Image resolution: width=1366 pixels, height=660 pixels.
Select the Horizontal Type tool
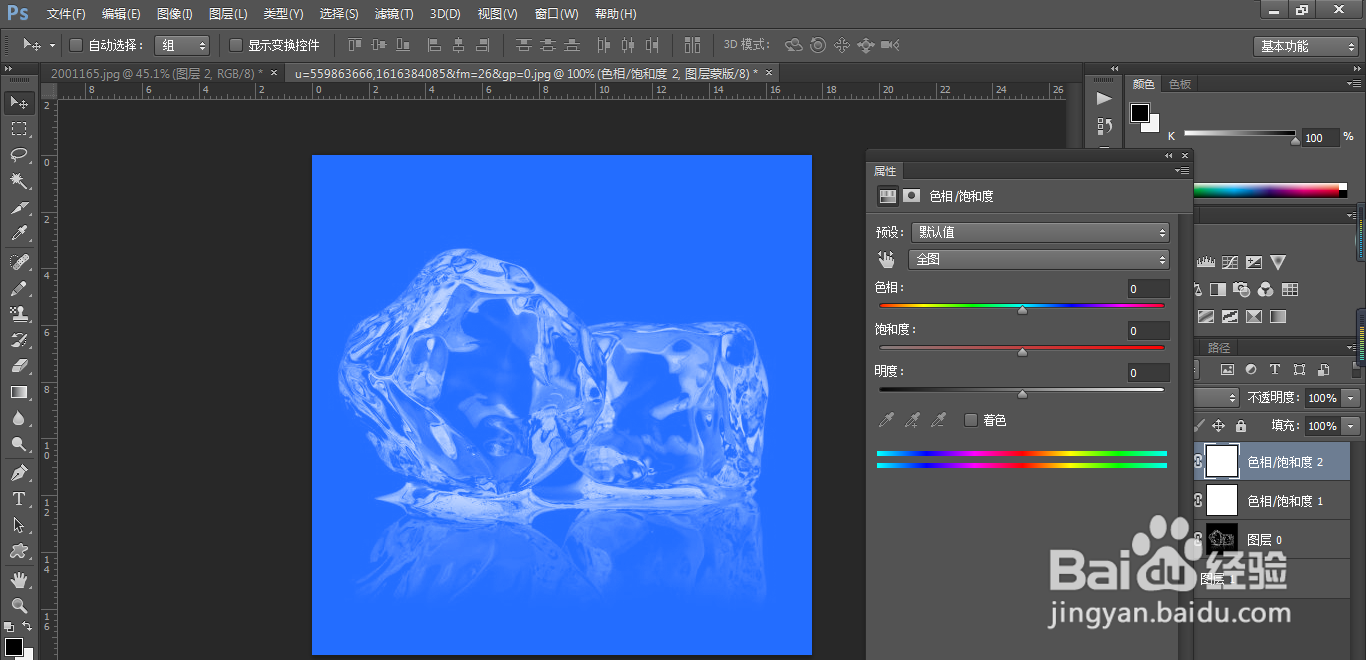pos(19,498)
